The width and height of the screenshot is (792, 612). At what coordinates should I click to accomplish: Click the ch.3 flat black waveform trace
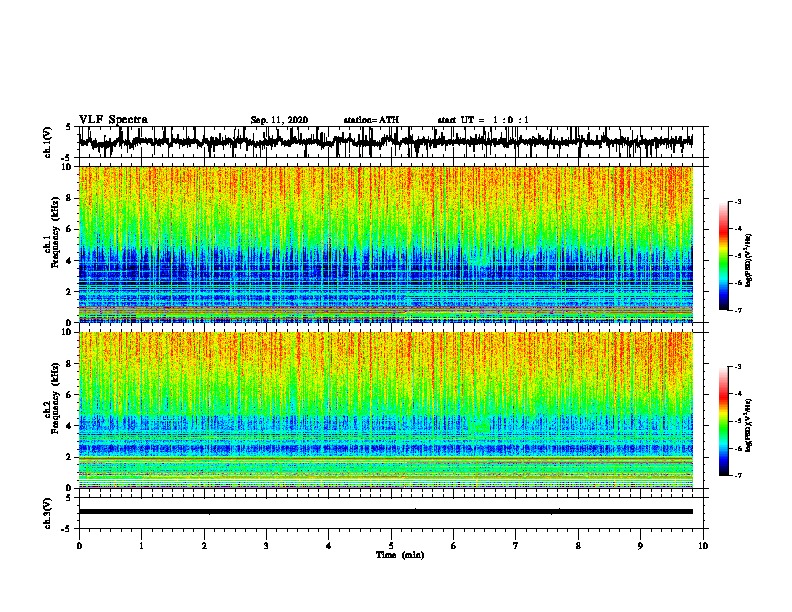[x=385, y=512]
